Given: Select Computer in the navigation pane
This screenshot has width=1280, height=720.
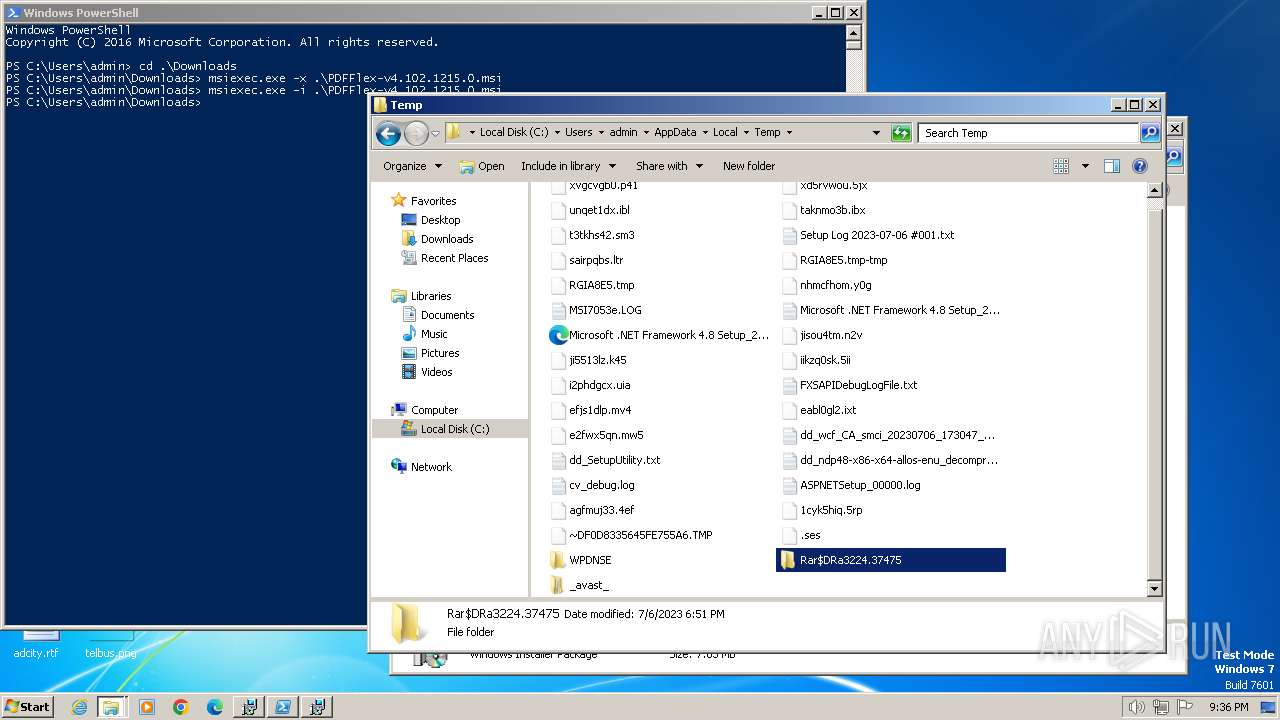Looking at the screenshot, I should [x=434, y=409].
